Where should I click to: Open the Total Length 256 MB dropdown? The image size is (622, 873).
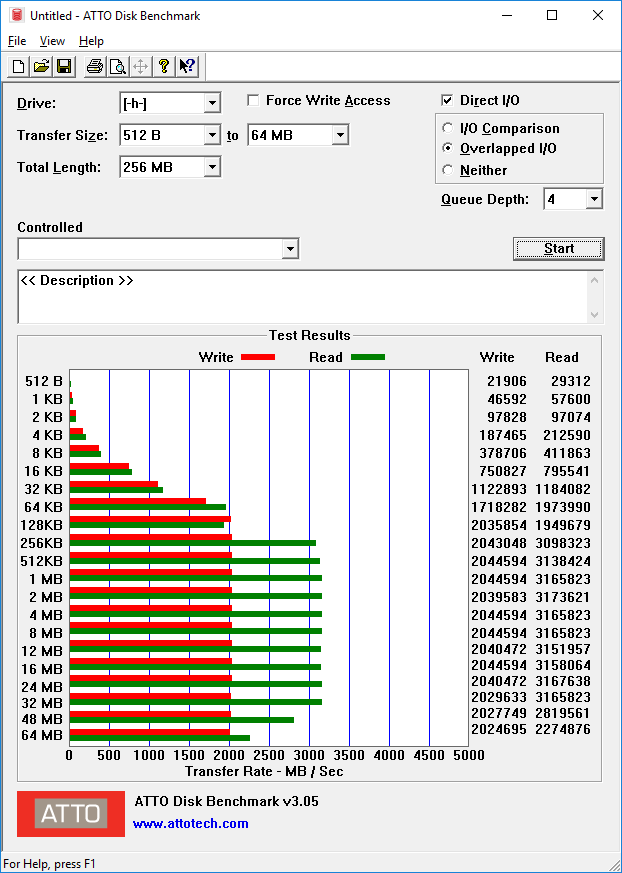[212, 167]
